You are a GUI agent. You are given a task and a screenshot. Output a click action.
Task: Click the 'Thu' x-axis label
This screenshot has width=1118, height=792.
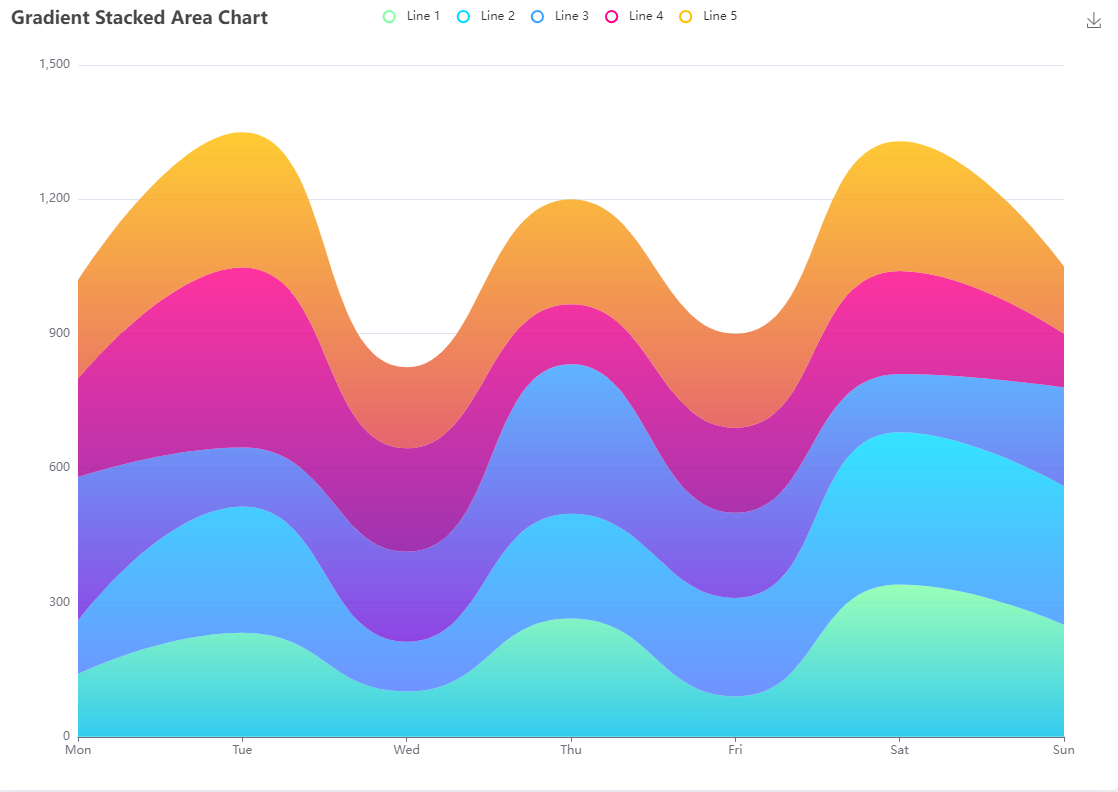(570, 750)
